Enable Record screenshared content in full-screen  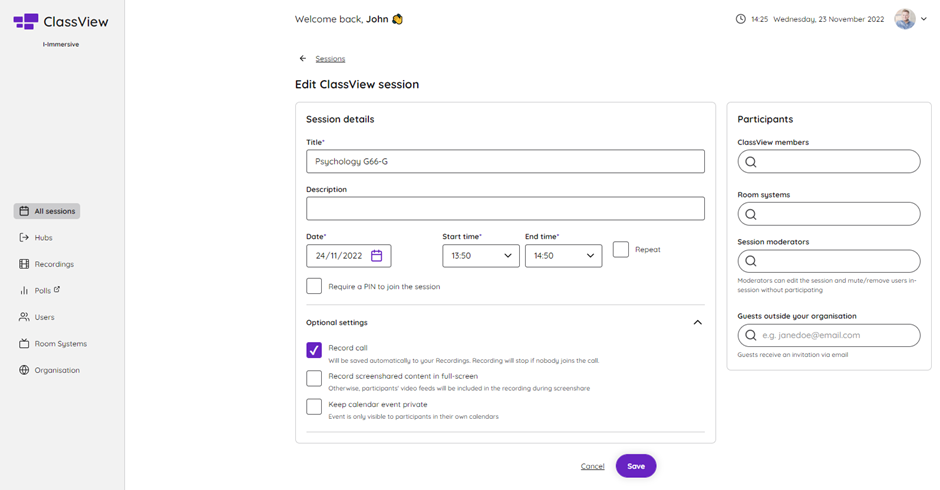(314, 378)
